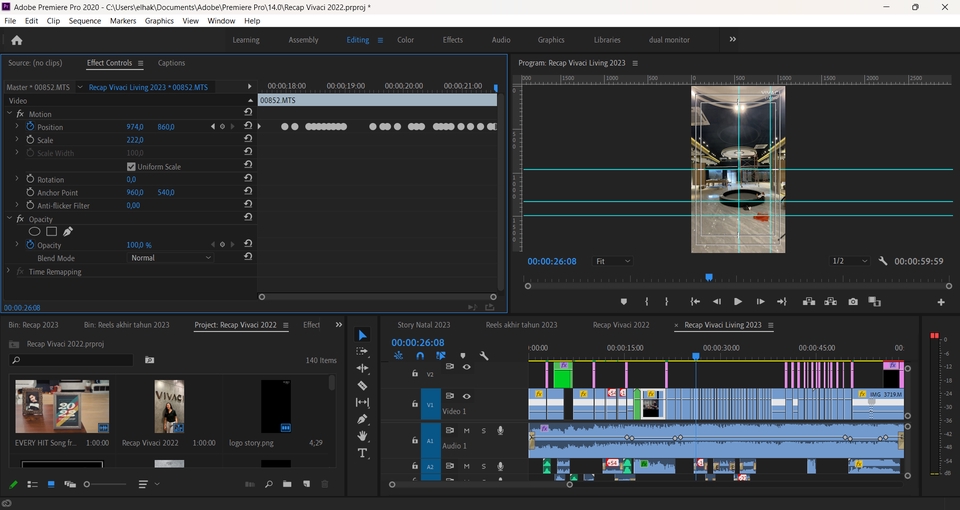Open Project panel tabs overflow menu
This screenshot has width=960, height=510.
pyautogui.click(x=339, y=324)
